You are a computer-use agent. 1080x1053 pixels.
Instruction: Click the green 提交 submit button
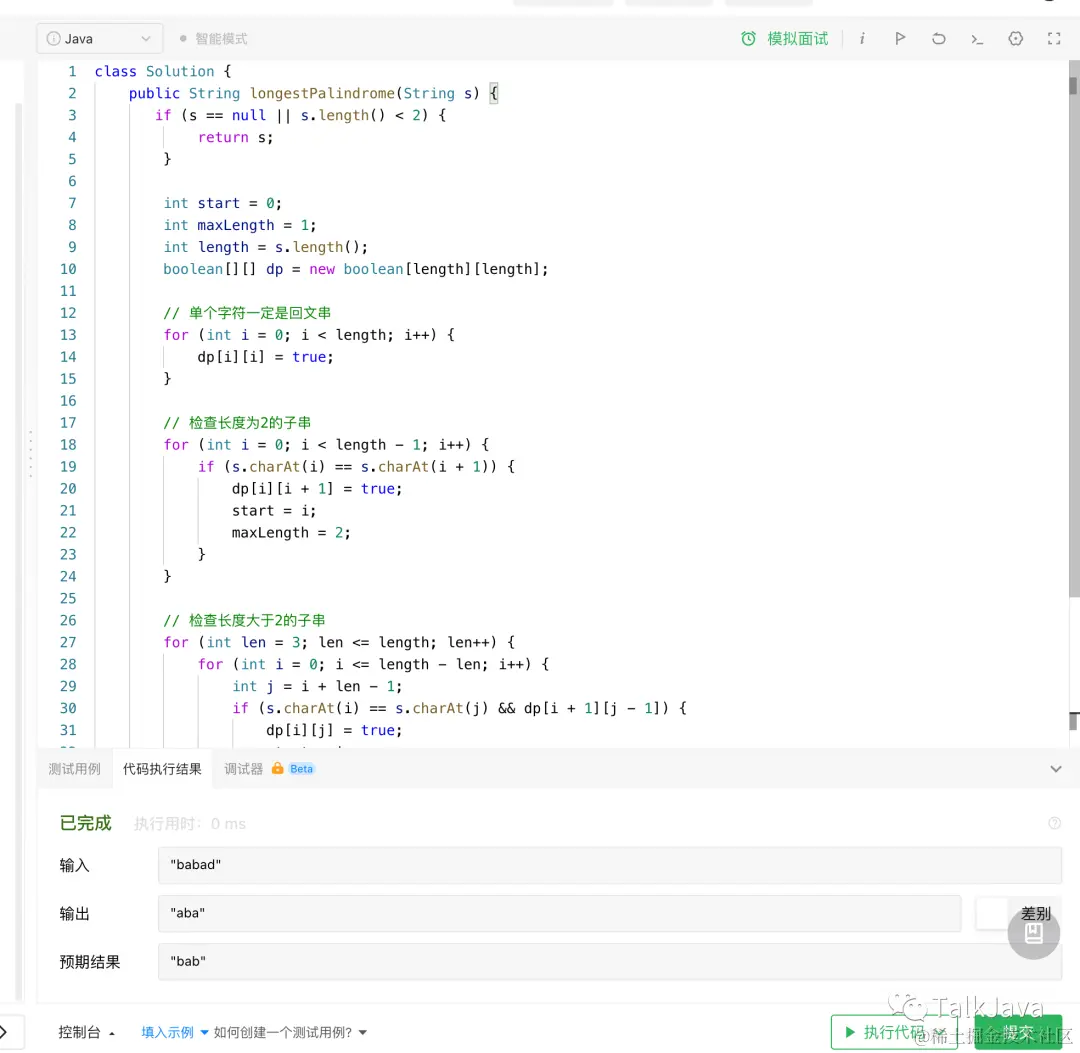point(1018,1032)
